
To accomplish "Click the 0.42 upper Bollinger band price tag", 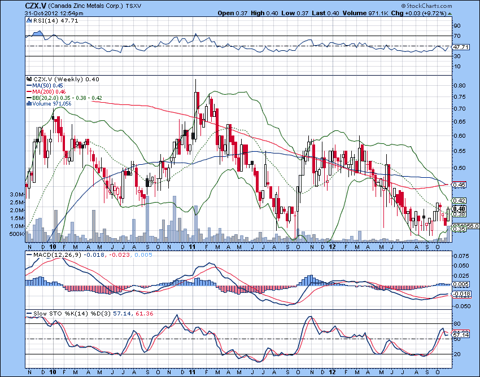I will (459, 200).
